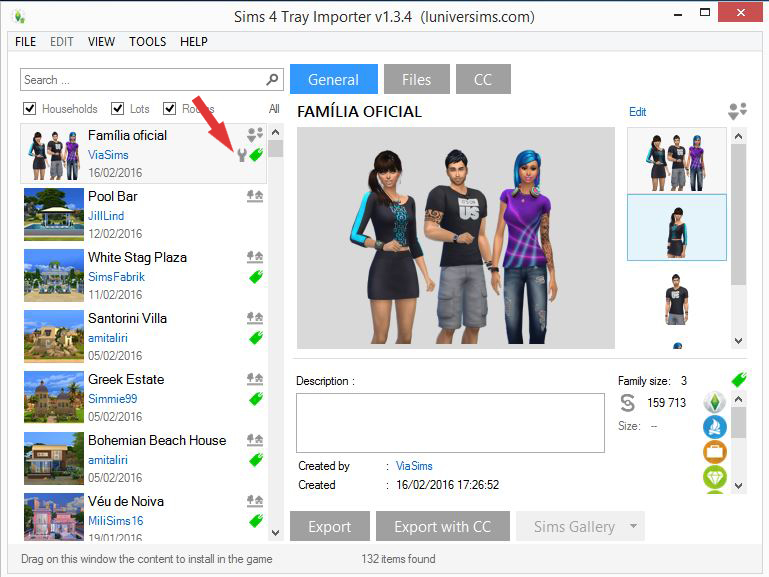Screen dimensions: 769x577
Task: Select the Greek Estate list entry
Action: pos(144,398)
